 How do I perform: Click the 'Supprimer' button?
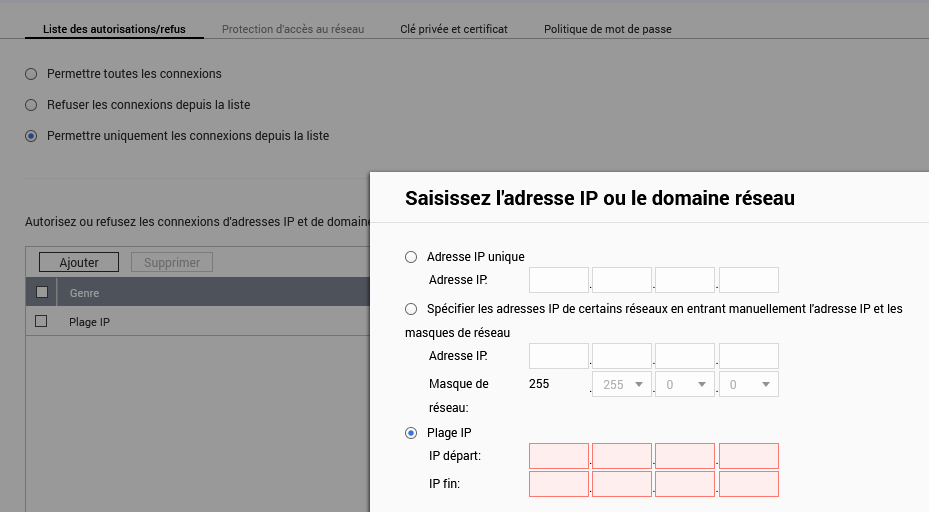pyautogui.click(x=172, y=262)
